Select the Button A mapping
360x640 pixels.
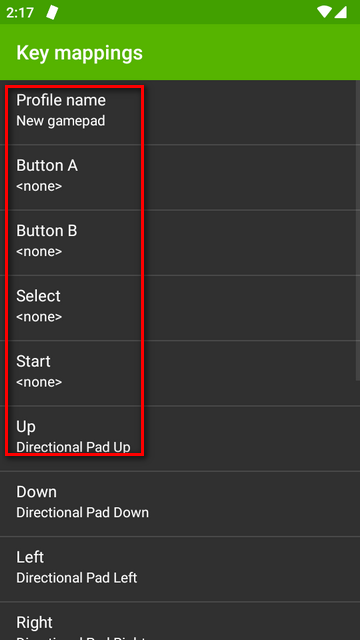click(180, 177)
